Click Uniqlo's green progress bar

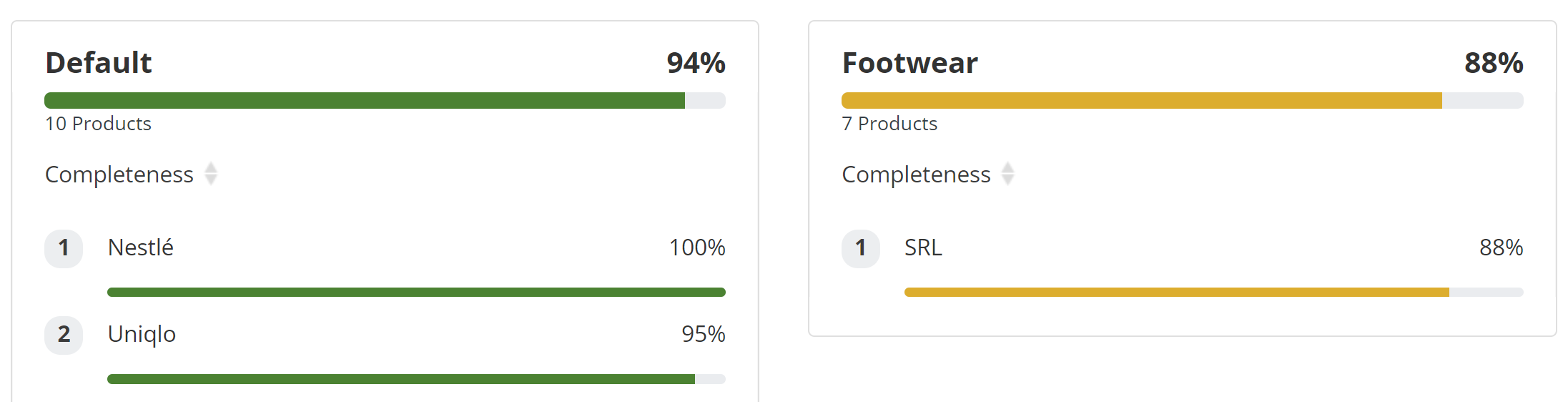416,379
